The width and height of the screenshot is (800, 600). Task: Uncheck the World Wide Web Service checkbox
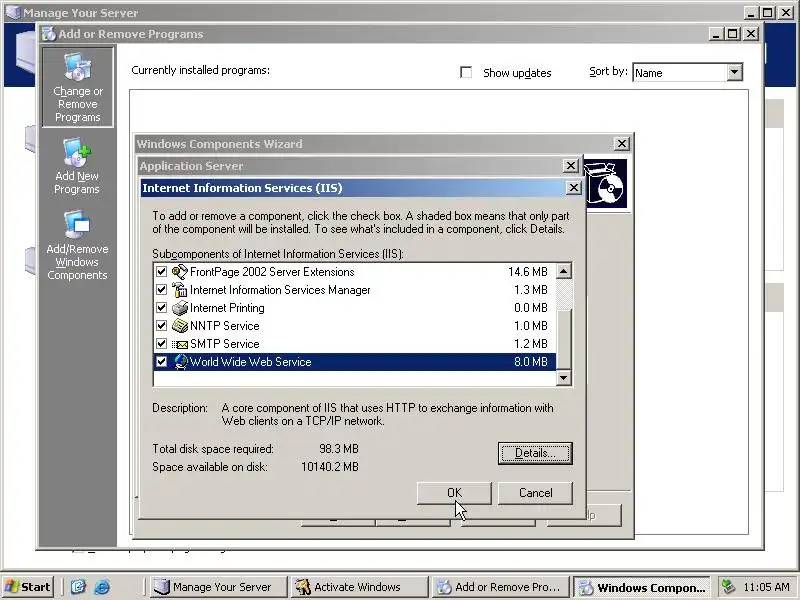tap(161, 362)
